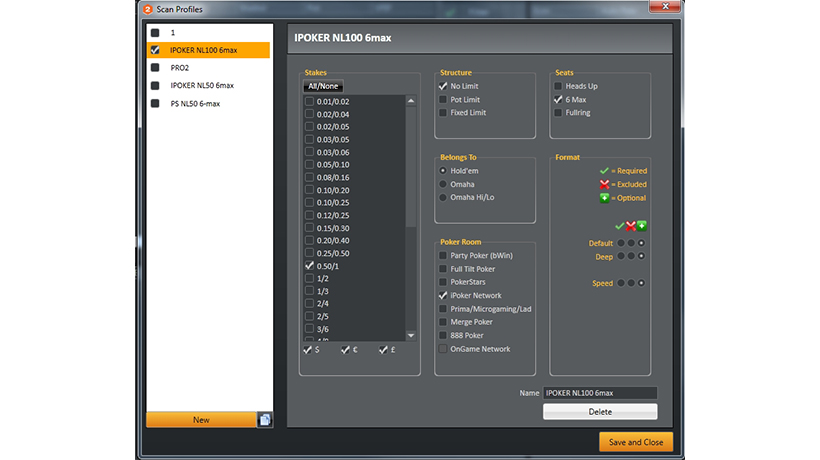Image resolution: width=820 pixels, height=460 pixels.
Task: Set Default format to Excluded
Action: pyautogui.click(x=631, y=243)
